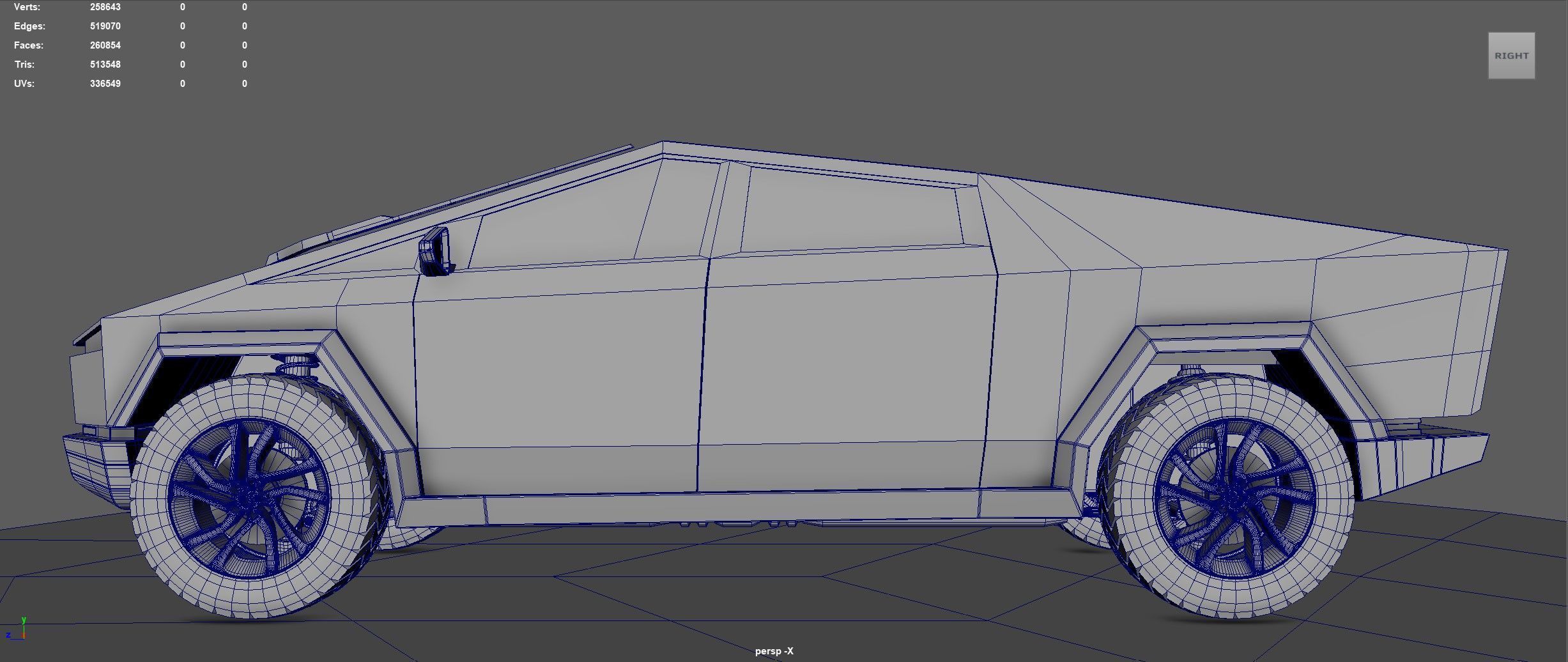Click the 'UVs:' heads-up label
Screen dimensions: 1568x662
point(24,84)
